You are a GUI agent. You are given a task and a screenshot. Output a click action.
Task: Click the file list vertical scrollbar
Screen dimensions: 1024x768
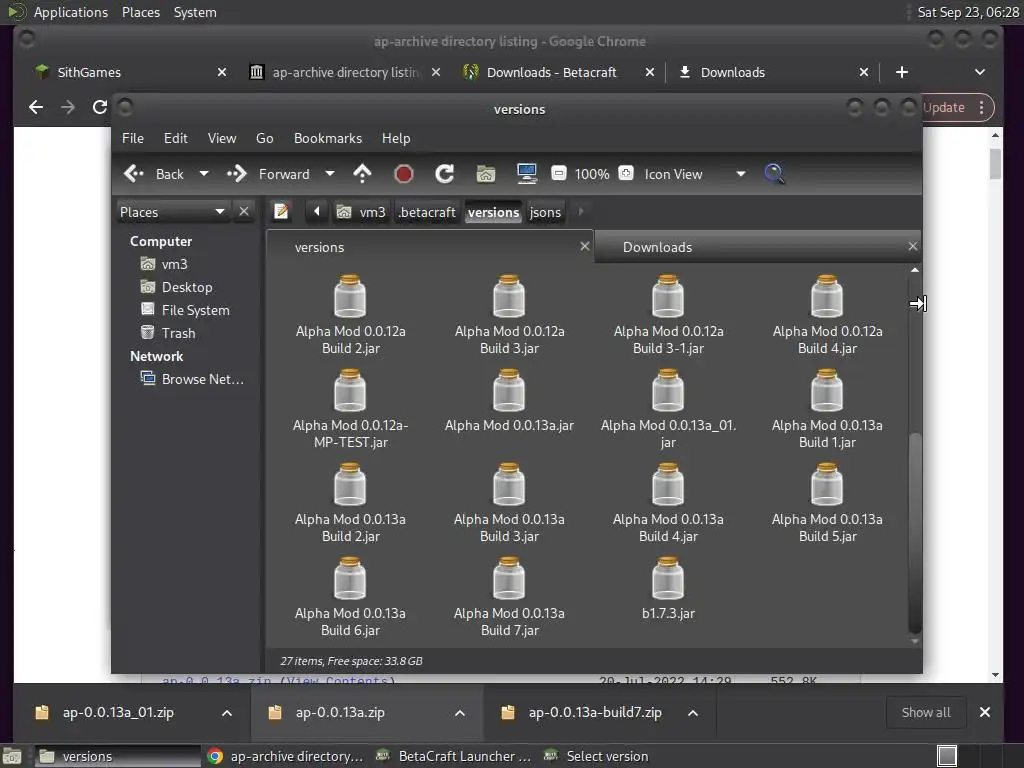(914, 530)
